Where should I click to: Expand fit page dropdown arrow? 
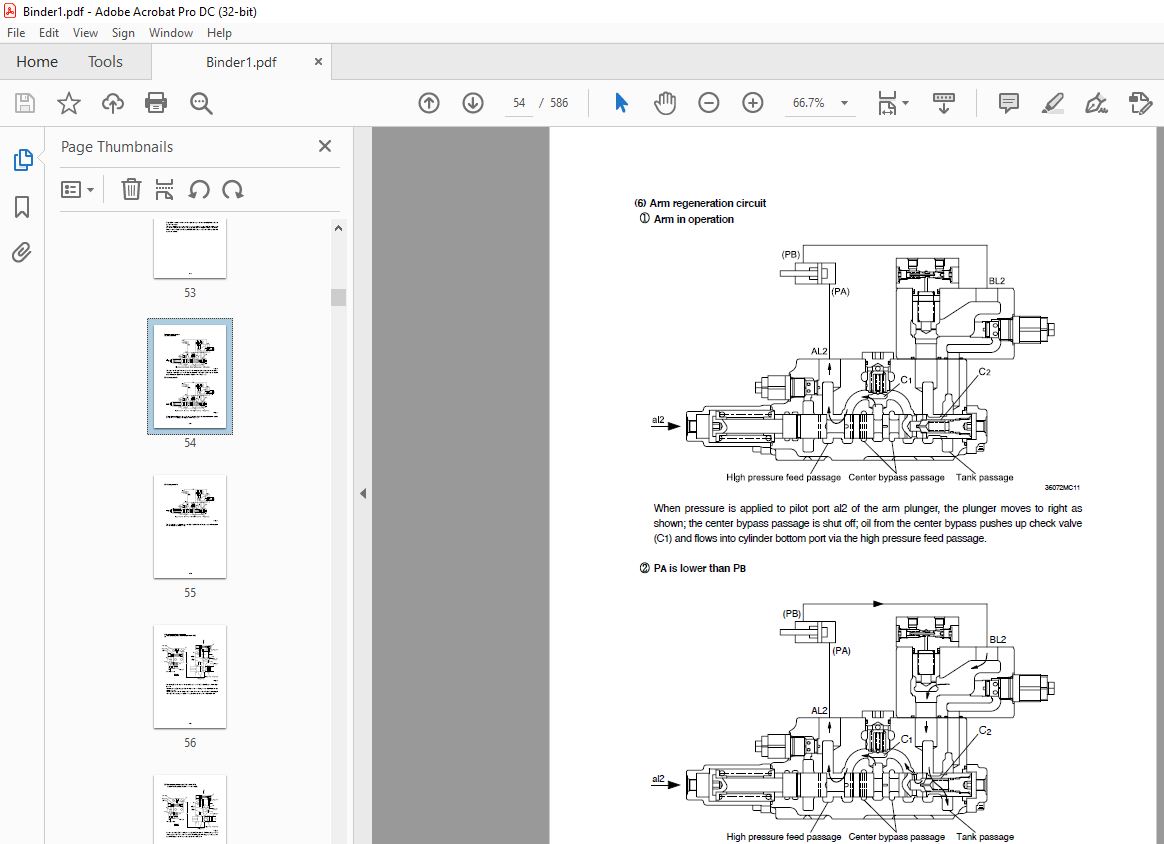(905, 103)
